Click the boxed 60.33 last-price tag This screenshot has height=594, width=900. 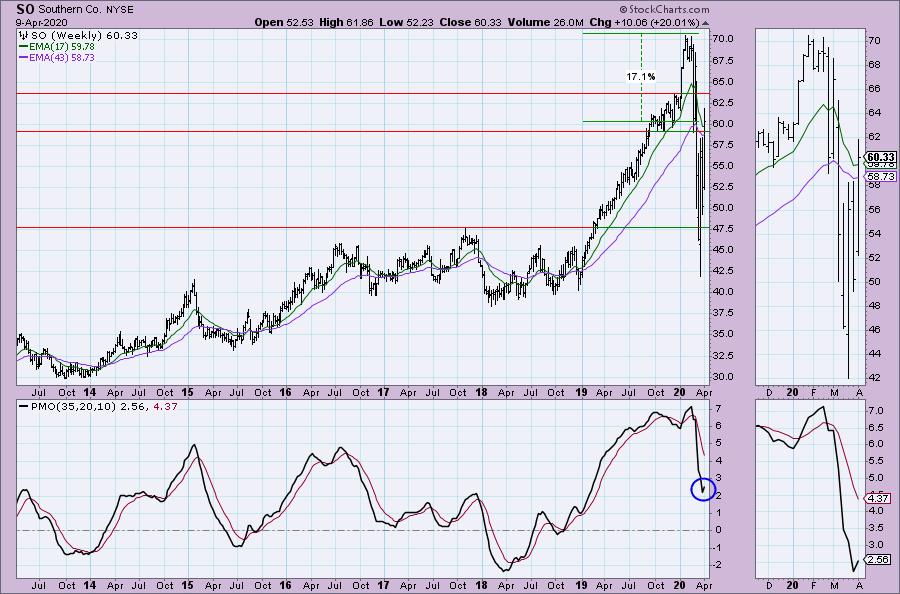(880, 157)
